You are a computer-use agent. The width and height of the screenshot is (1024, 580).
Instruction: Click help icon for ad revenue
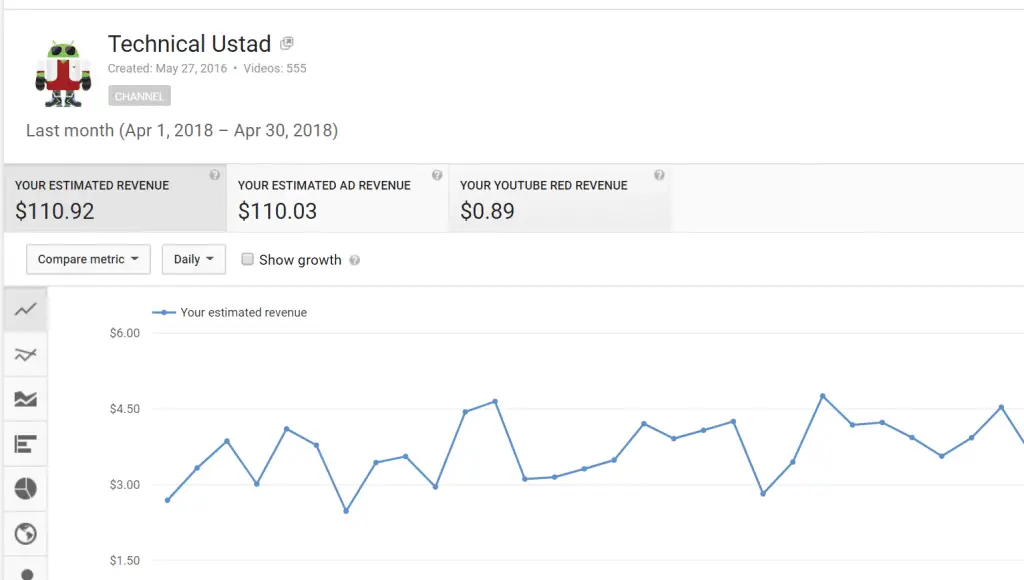[x=437, y=175]
